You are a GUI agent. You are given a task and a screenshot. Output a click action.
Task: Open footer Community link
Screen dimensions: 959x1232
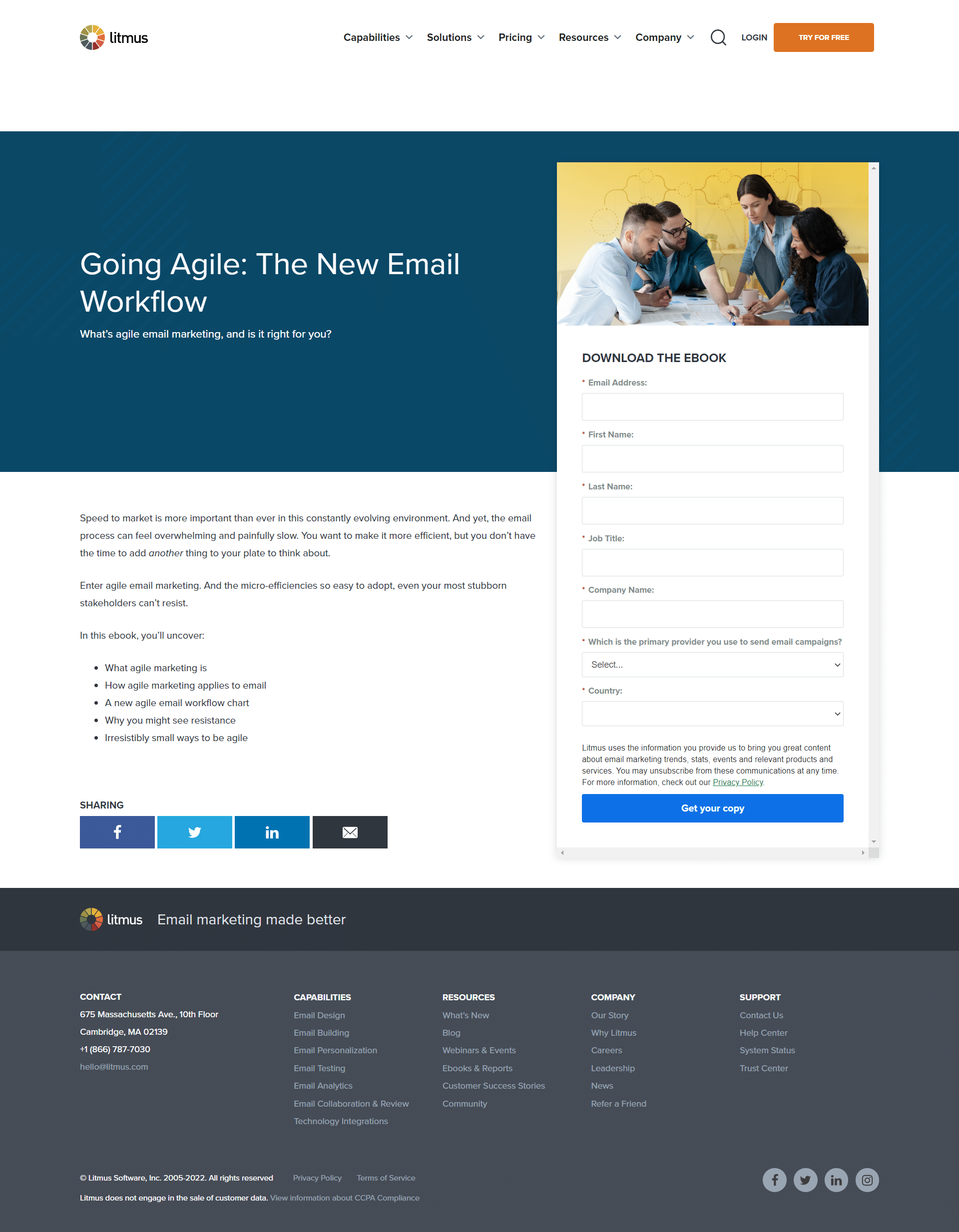(465, 1104)
